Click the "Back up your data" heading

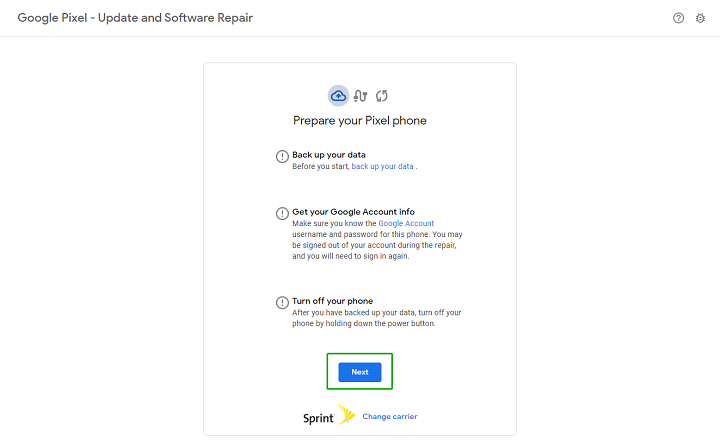(x=328, y=155)
